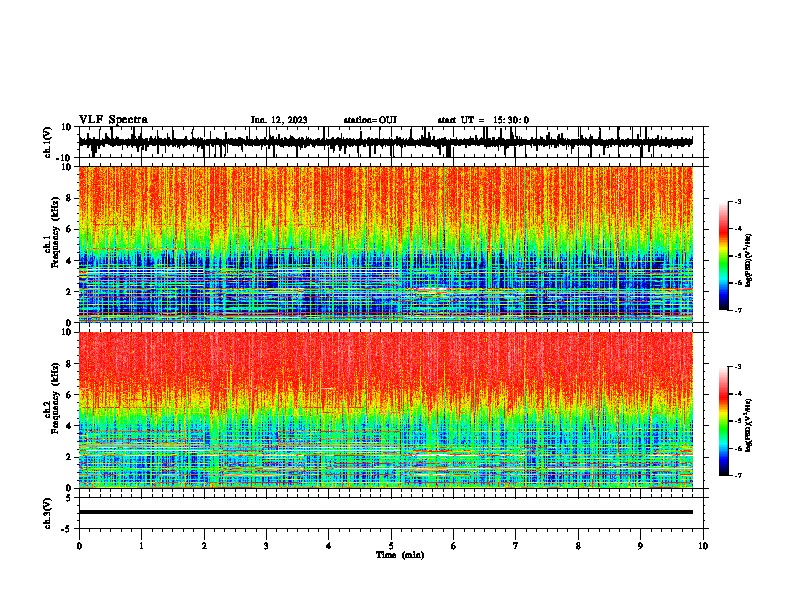
Task: Click the "station=OUI" header label
Action: point(370,120)
